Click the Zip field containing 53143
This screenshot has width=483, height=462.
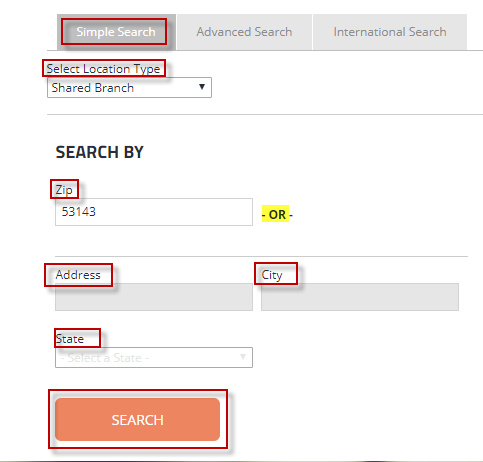[154, 212]
